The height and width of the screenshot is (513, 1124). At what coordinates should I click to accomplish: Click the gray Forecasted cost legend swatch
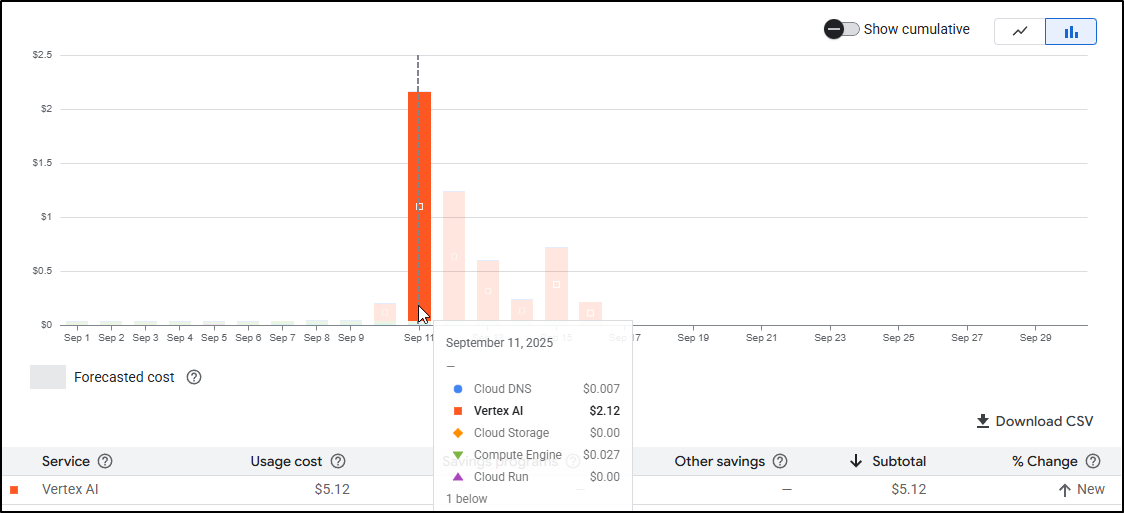pyautogui.click(x=48, y=377)
